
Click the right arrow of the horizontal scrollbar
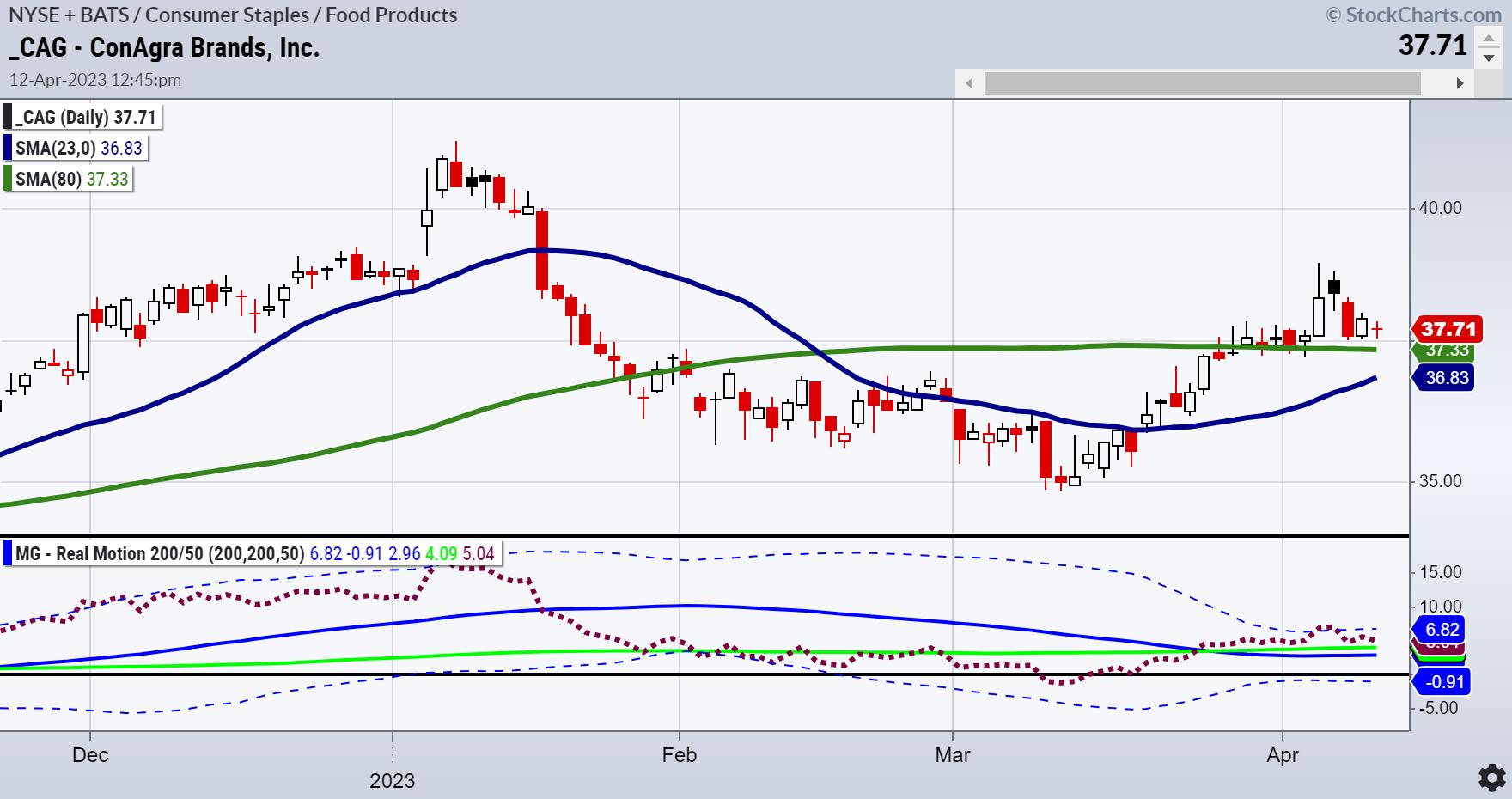pos(1459,83)
